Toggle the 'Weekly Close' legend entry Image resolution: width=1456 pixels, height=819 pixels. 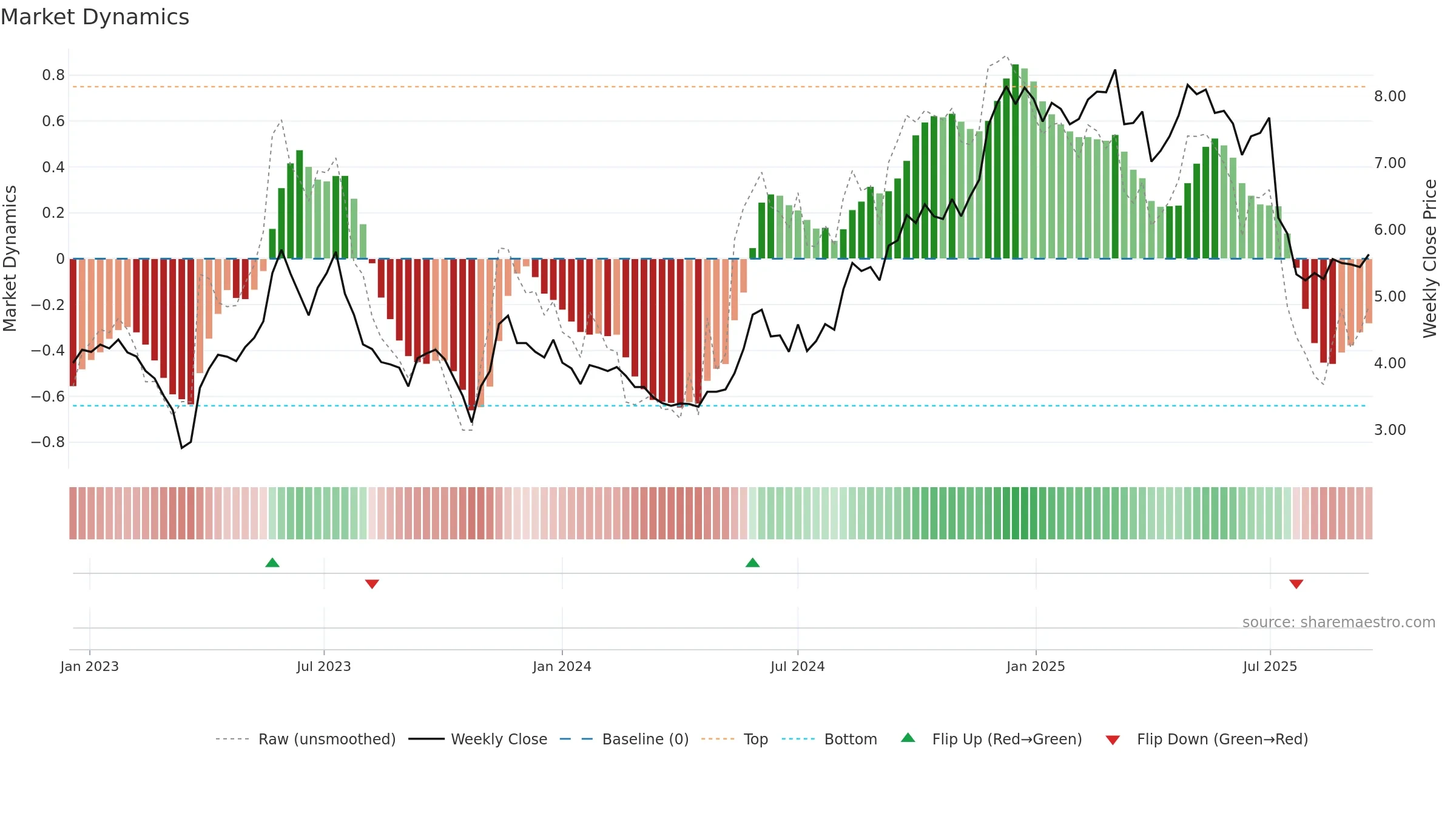pyautogui.click(x=478, y=739)
